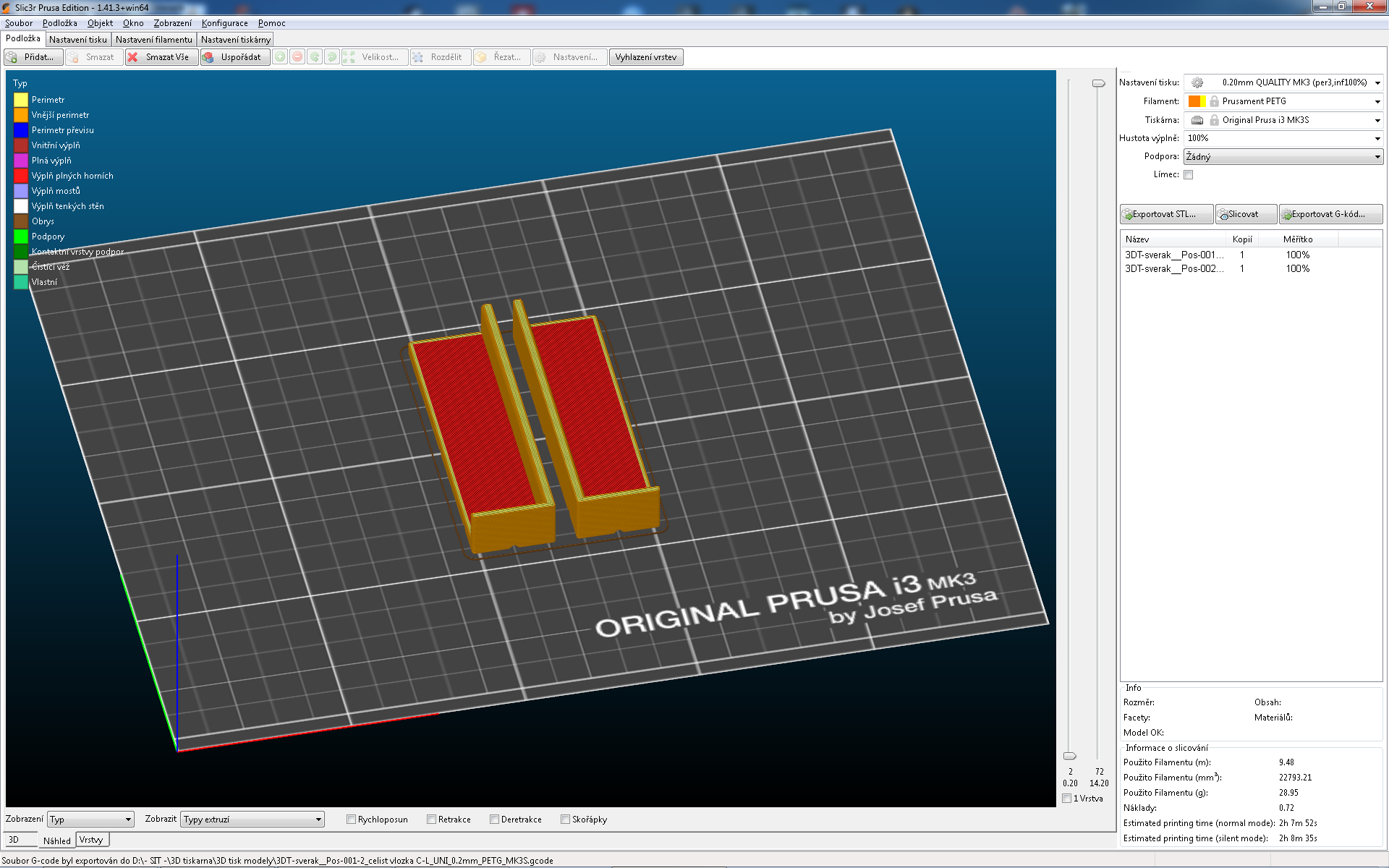Image resolution: width=1389 pixels, height=868 pixels.
Task: Click the orange filament color swatch
Action: coord(1194,101)
